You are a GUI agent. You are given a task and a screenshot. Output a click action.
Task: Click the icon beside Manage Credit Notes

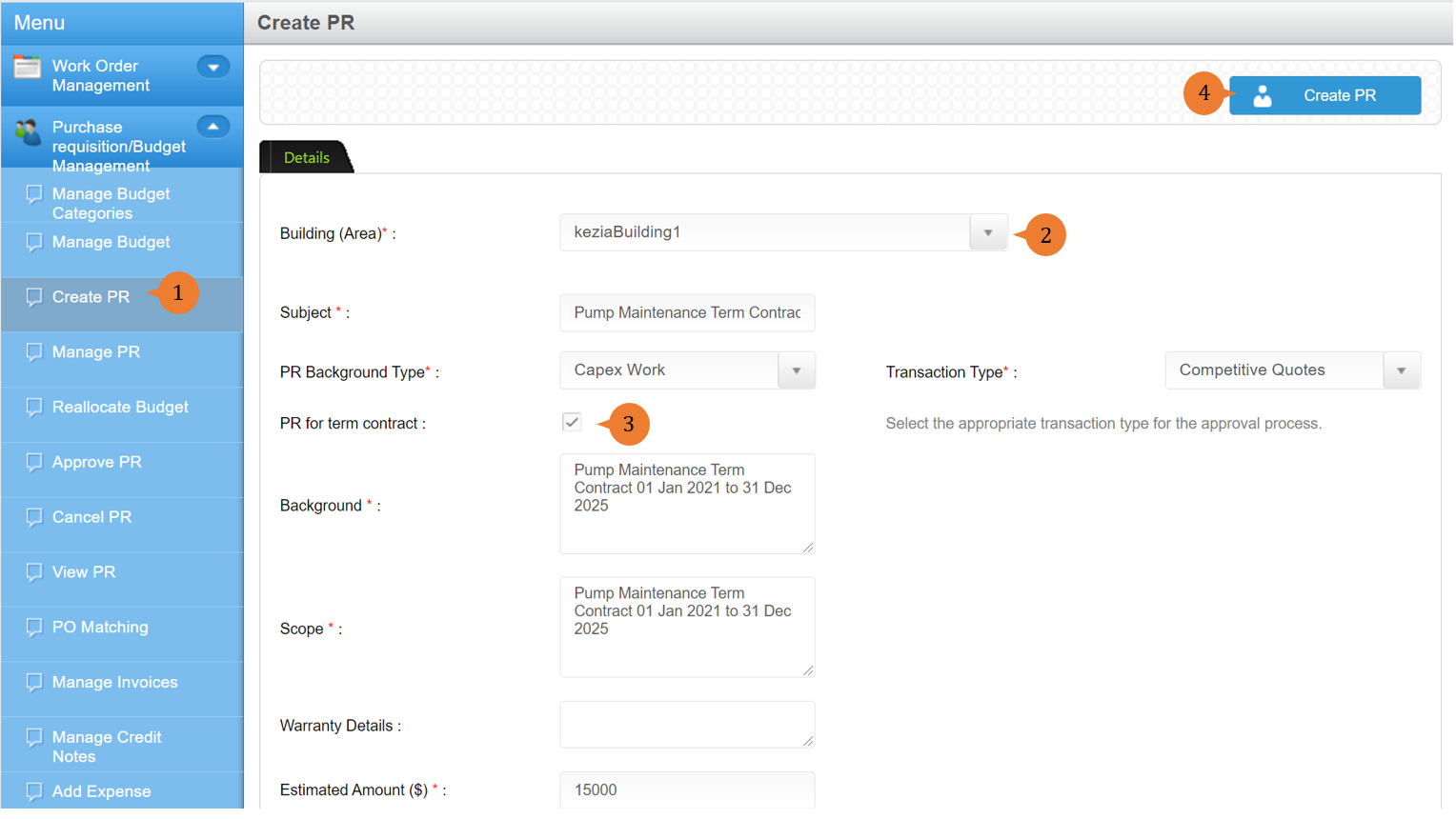tap(34, 738)
